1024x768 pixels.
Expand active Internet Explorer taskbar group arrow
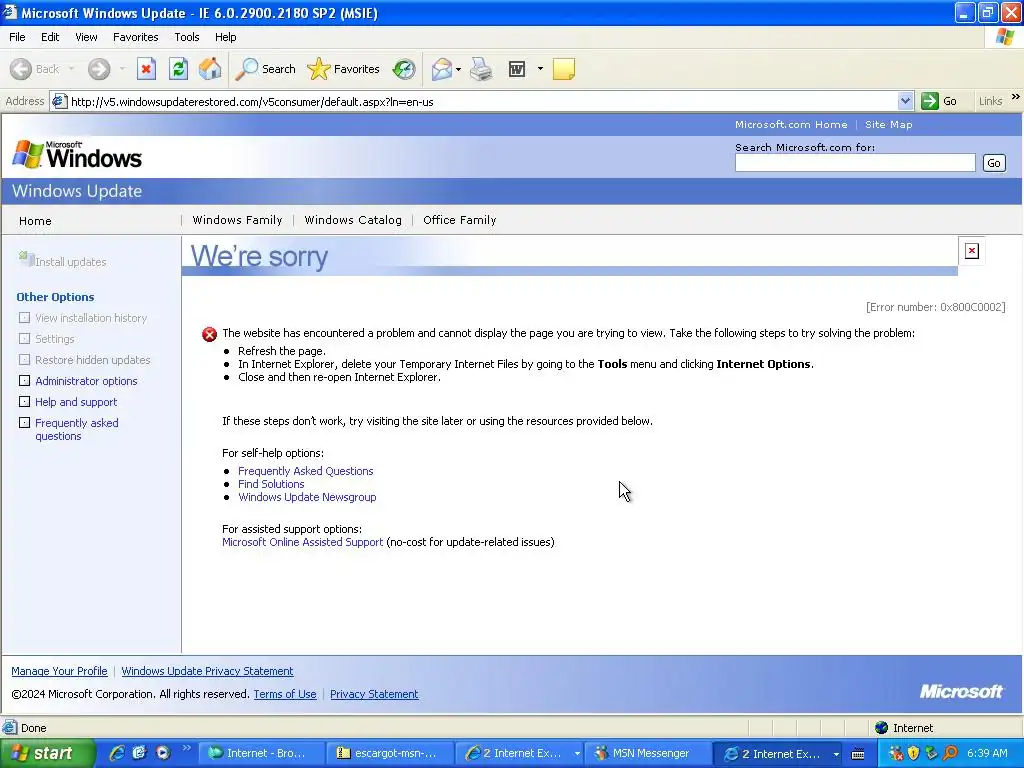(x=836, y=754)
